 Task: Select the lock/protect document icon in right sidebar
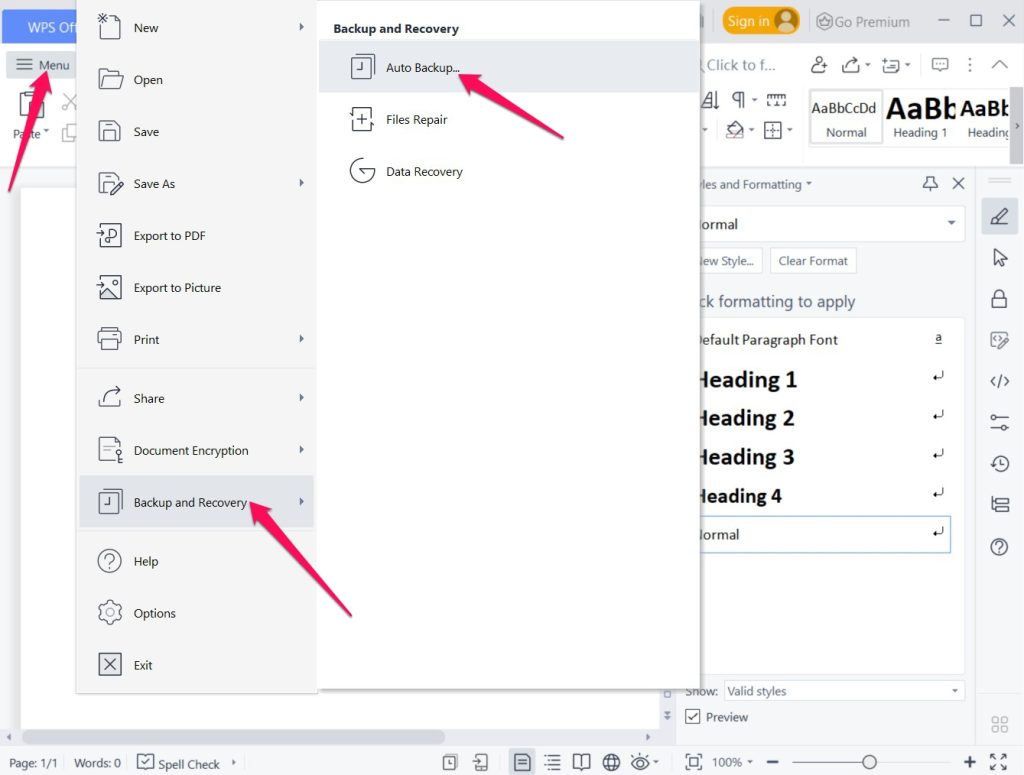(x=1000, y=298)
